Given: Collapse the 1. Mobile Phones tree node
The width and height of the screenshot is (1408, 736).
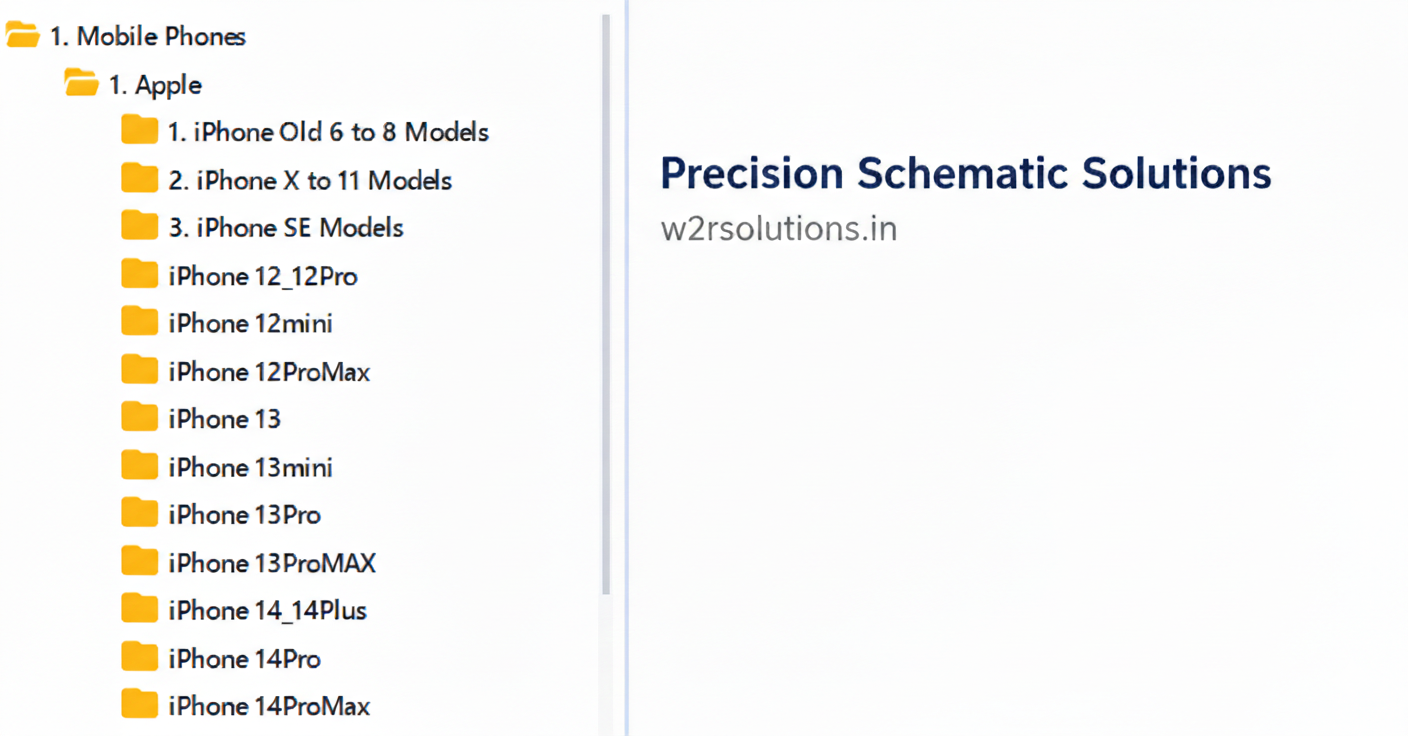Looking at the screenshot, I should point(147,37).
